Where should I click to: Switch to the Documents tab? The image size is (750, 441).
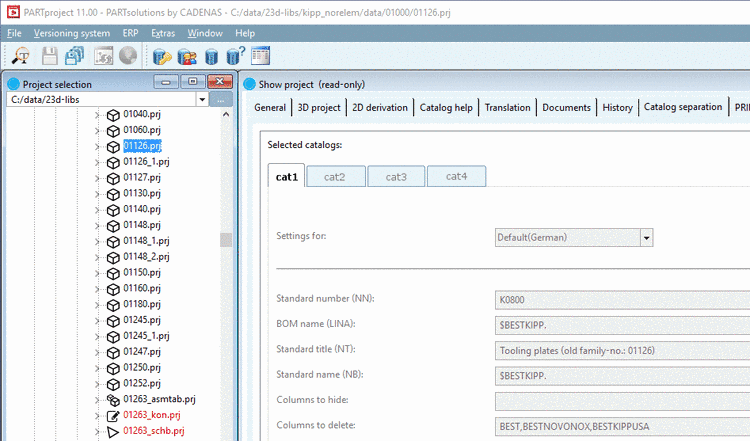click(566, 107)
